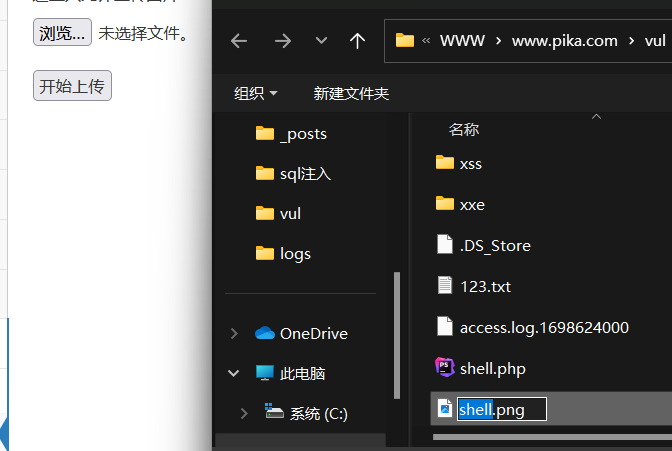672x451 pixels.
Task: Expand the 系统 (C:) drive node
Action: 245,413
